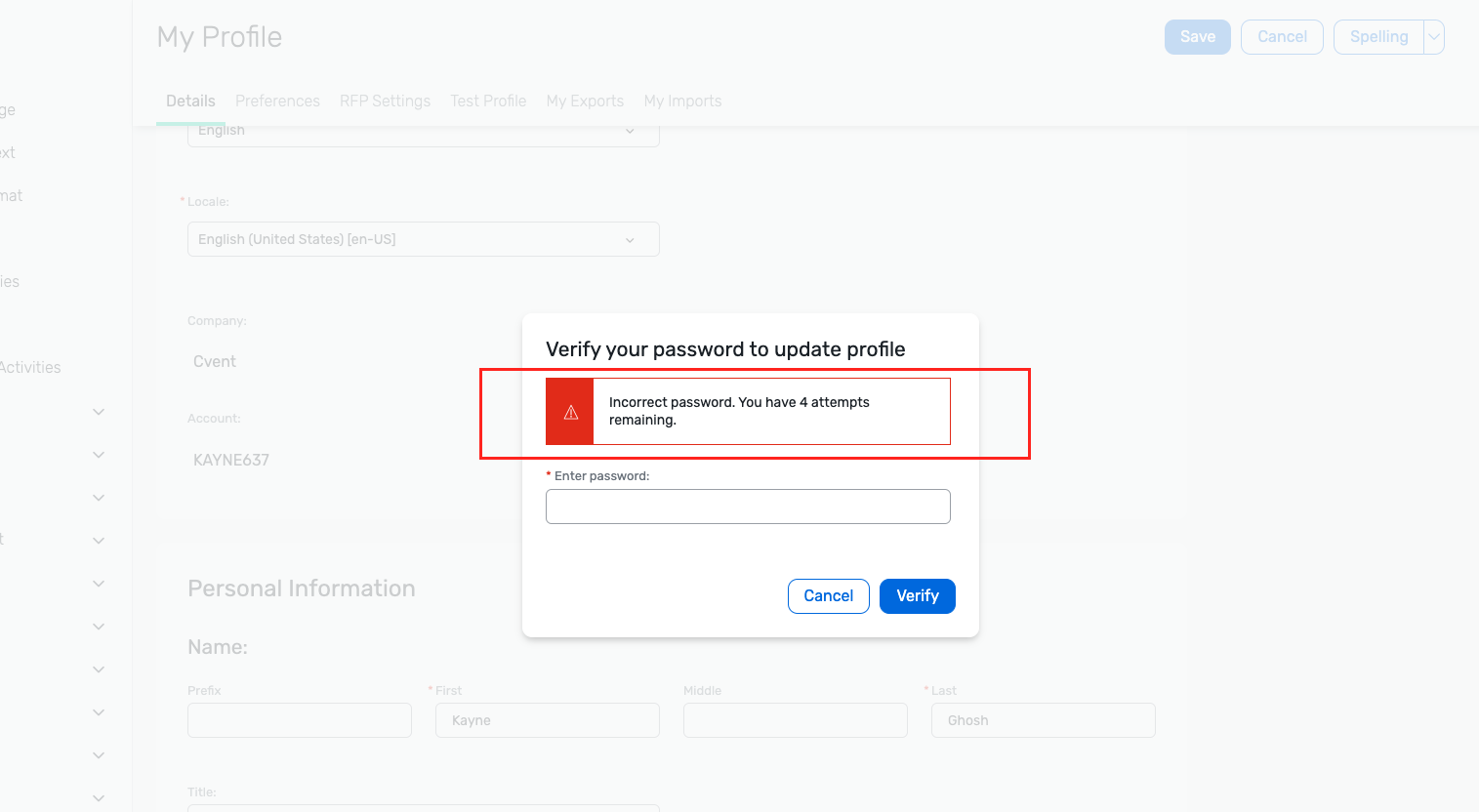Go to the My Exports tab

click(x=585, y=101)
